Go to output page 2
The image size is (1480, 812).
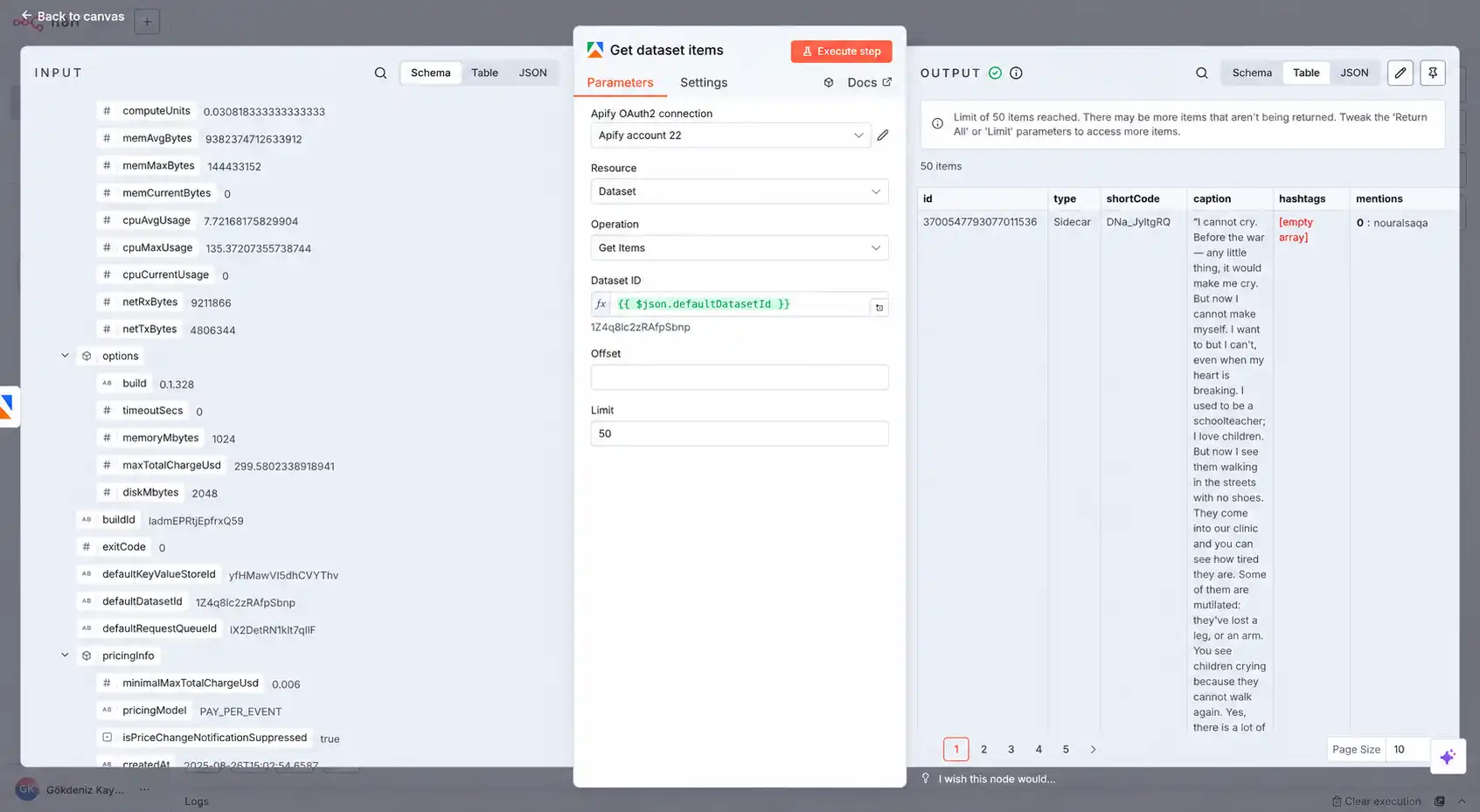(983, 750)
